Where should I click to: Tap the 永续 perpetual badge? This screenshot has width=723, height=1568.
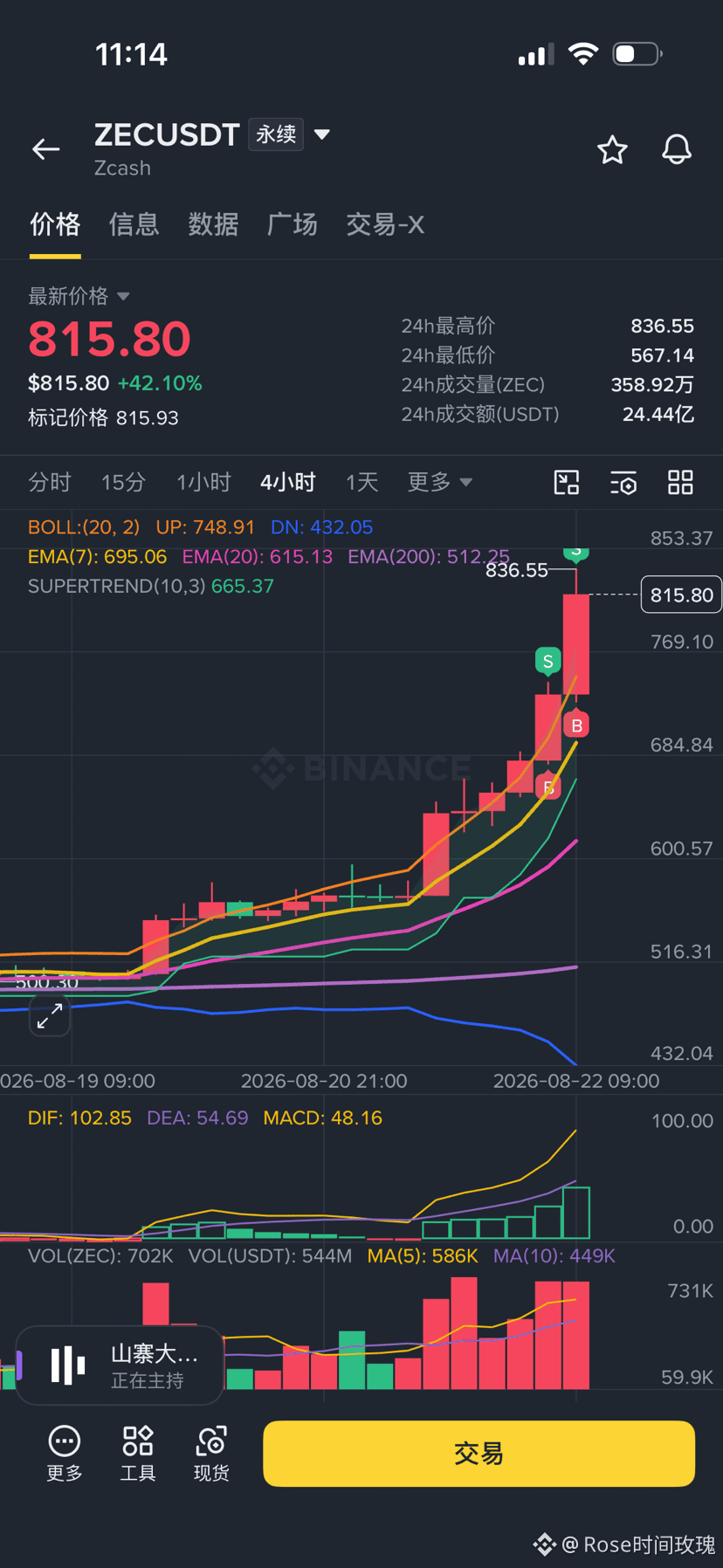tap(276, 134)
